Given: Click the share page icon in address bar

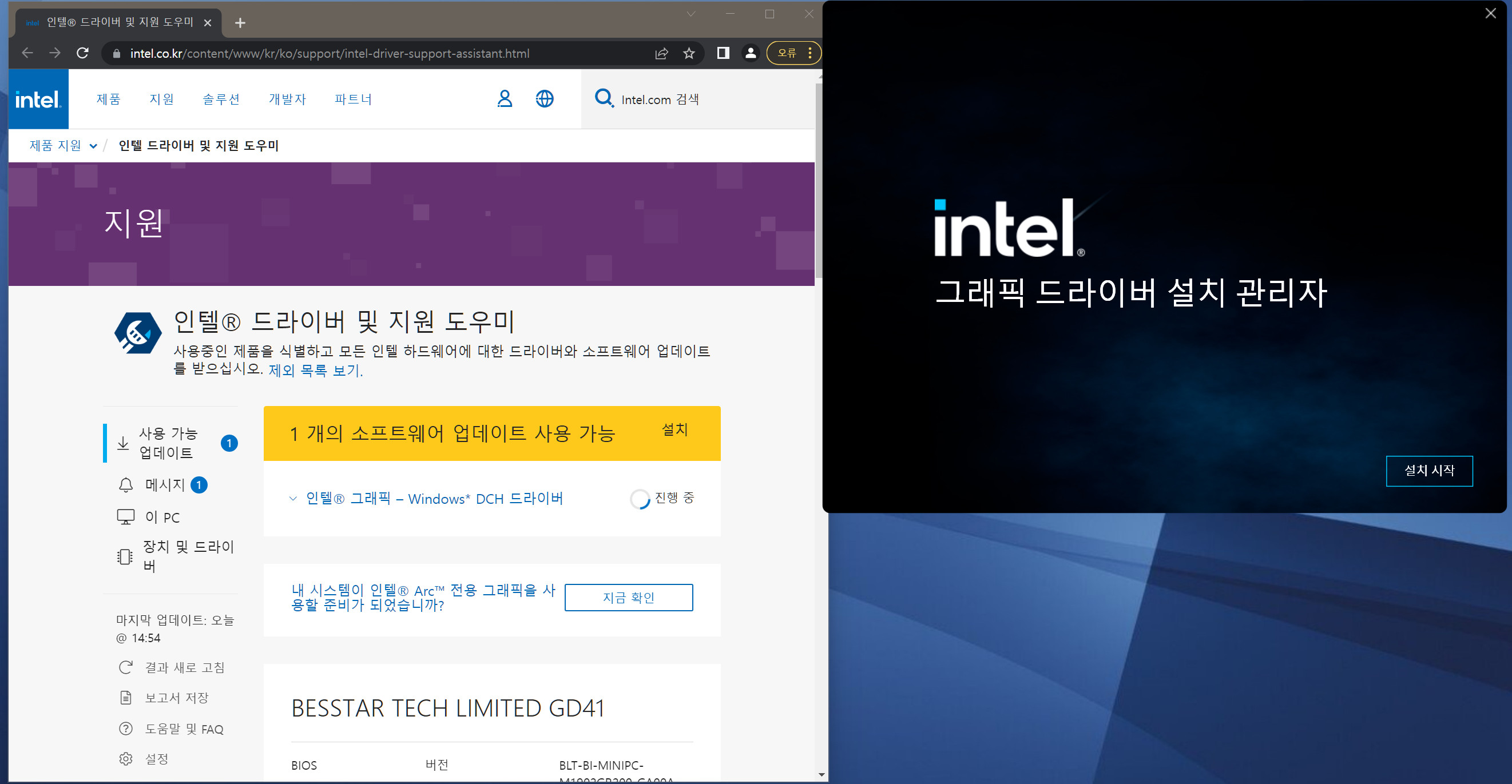Looking at the screenshot, I should point(661,53).
